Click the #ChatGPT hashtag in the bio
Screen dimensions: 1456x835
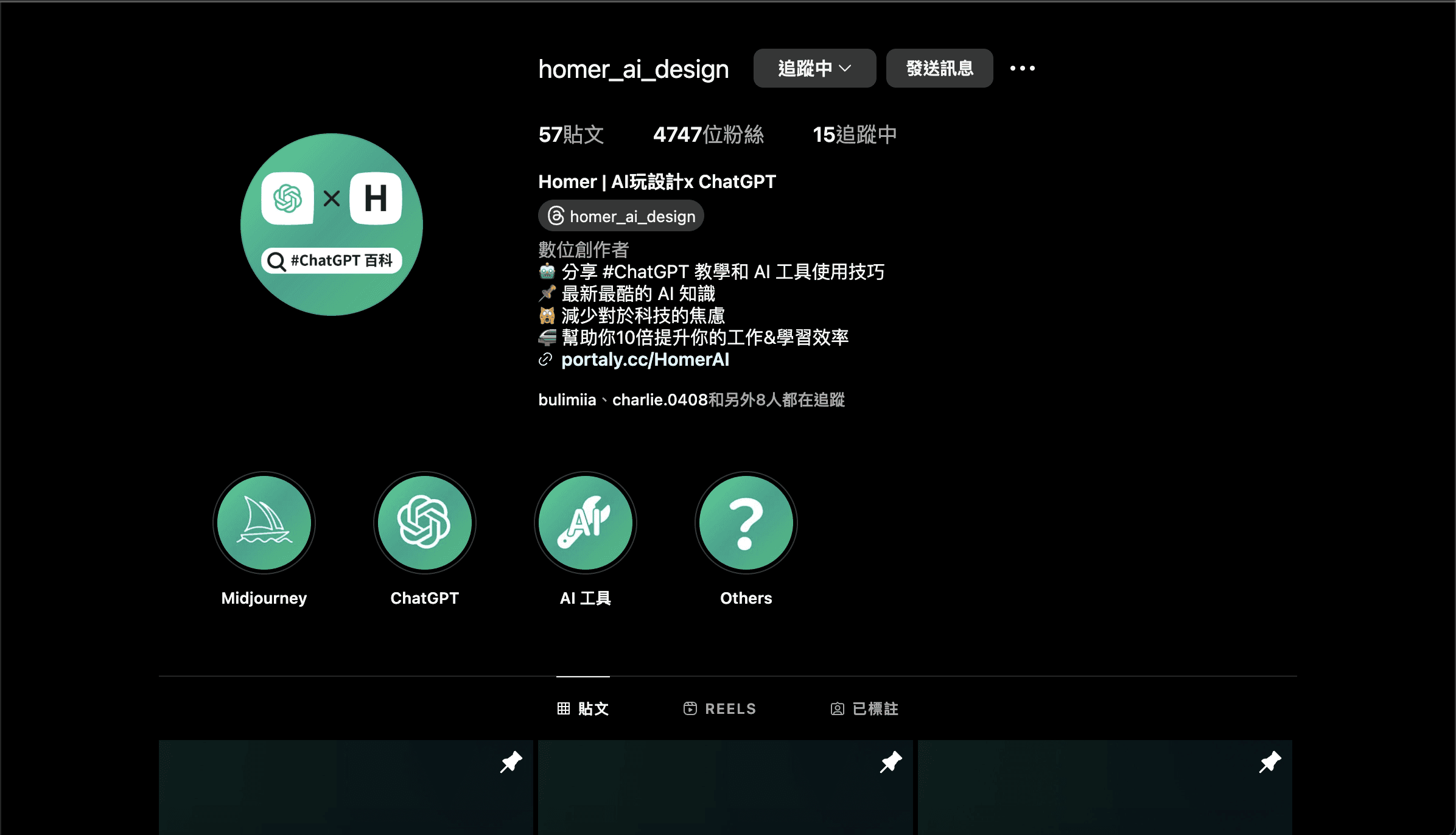[646, 272]
